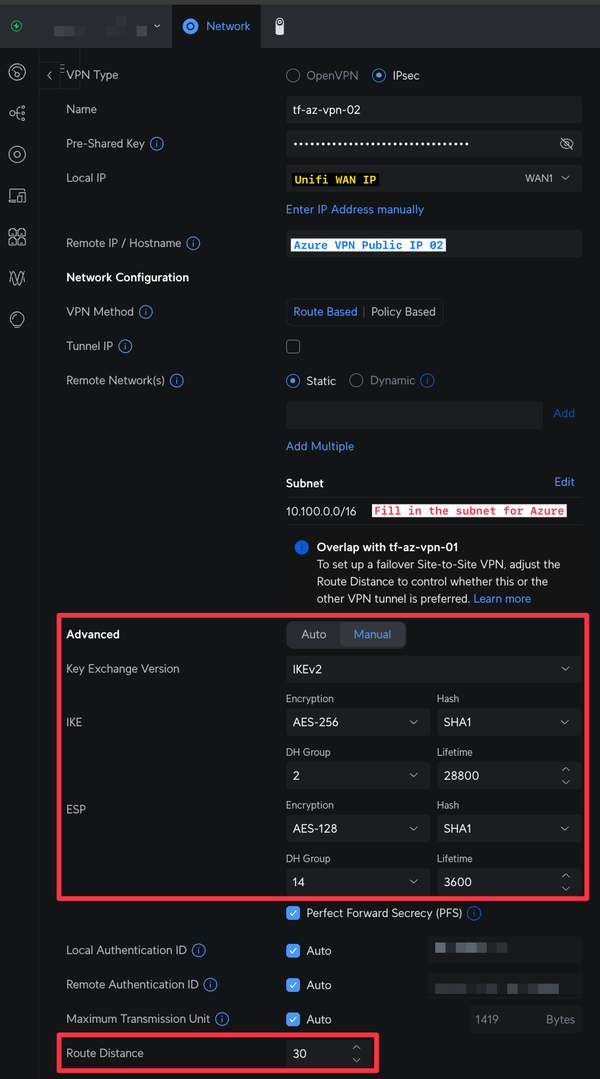Switch to the Network tab
The width and height of the screenshot is (600, 1079).
[x=216, y=27]
